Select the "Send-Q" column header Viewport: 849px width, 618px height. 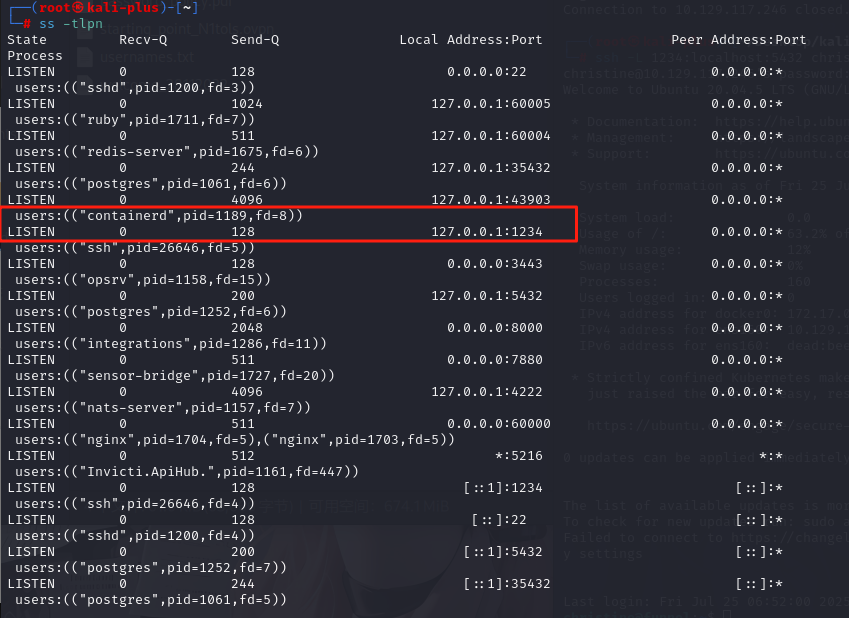255,40
